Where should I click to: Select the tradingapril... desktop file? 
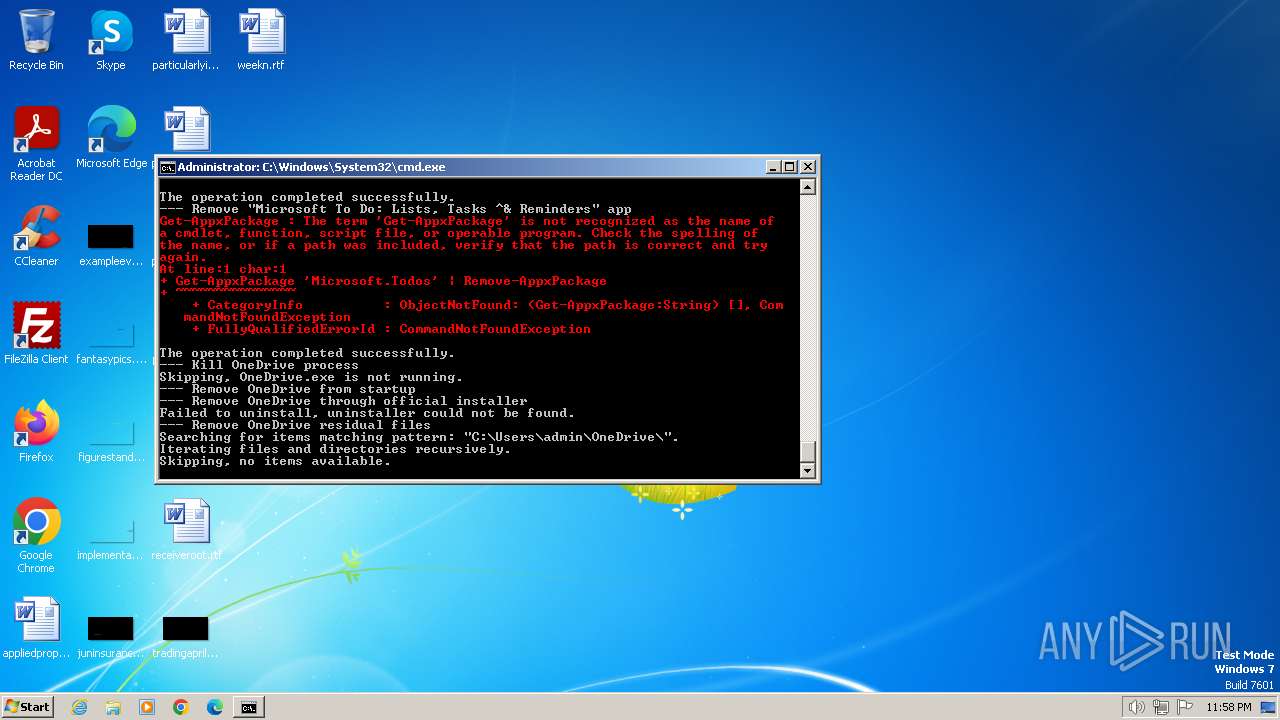186,637
